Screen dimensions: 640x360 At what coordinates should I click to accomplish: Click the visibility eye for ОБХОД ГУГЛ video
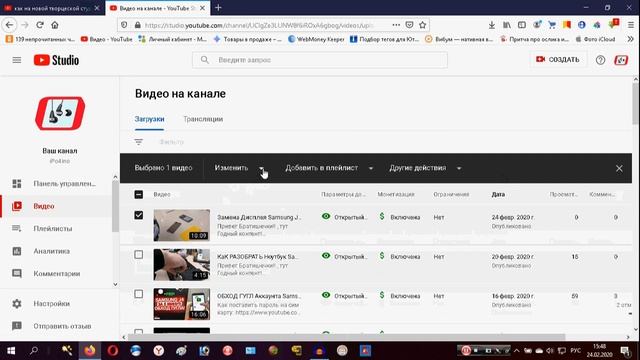pos(326,295)
